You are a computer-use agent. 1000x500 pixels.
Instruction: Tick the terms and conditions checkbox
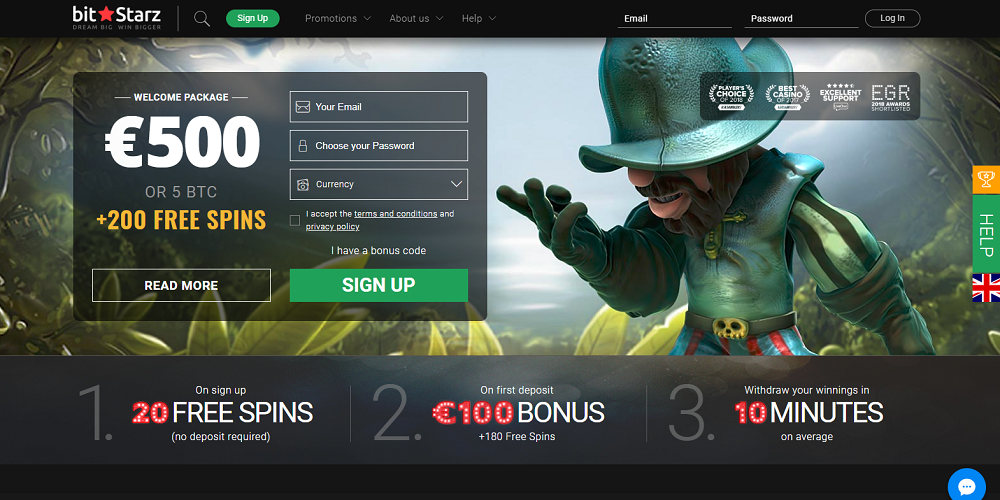295,221
